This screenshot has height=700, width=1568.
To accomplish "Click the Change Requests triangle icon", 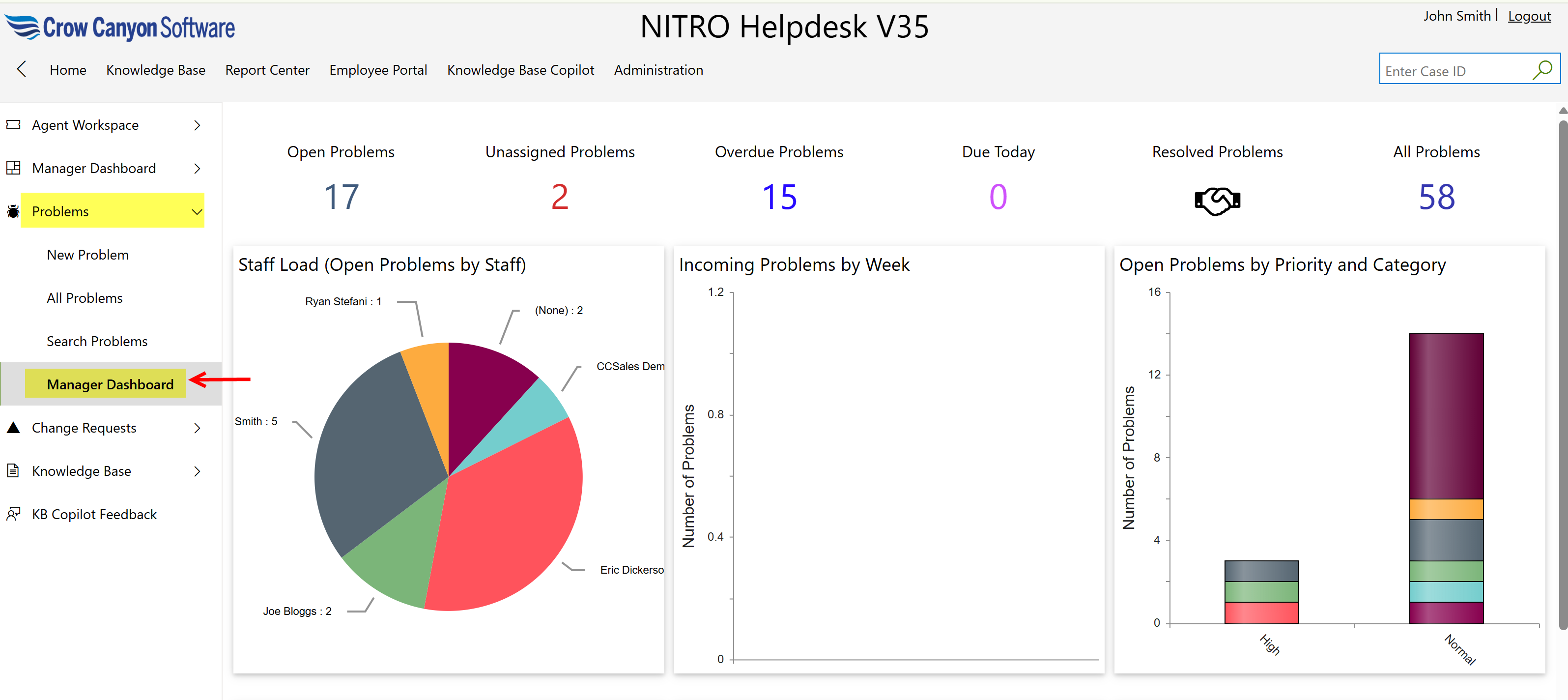I will coord(13,427).
